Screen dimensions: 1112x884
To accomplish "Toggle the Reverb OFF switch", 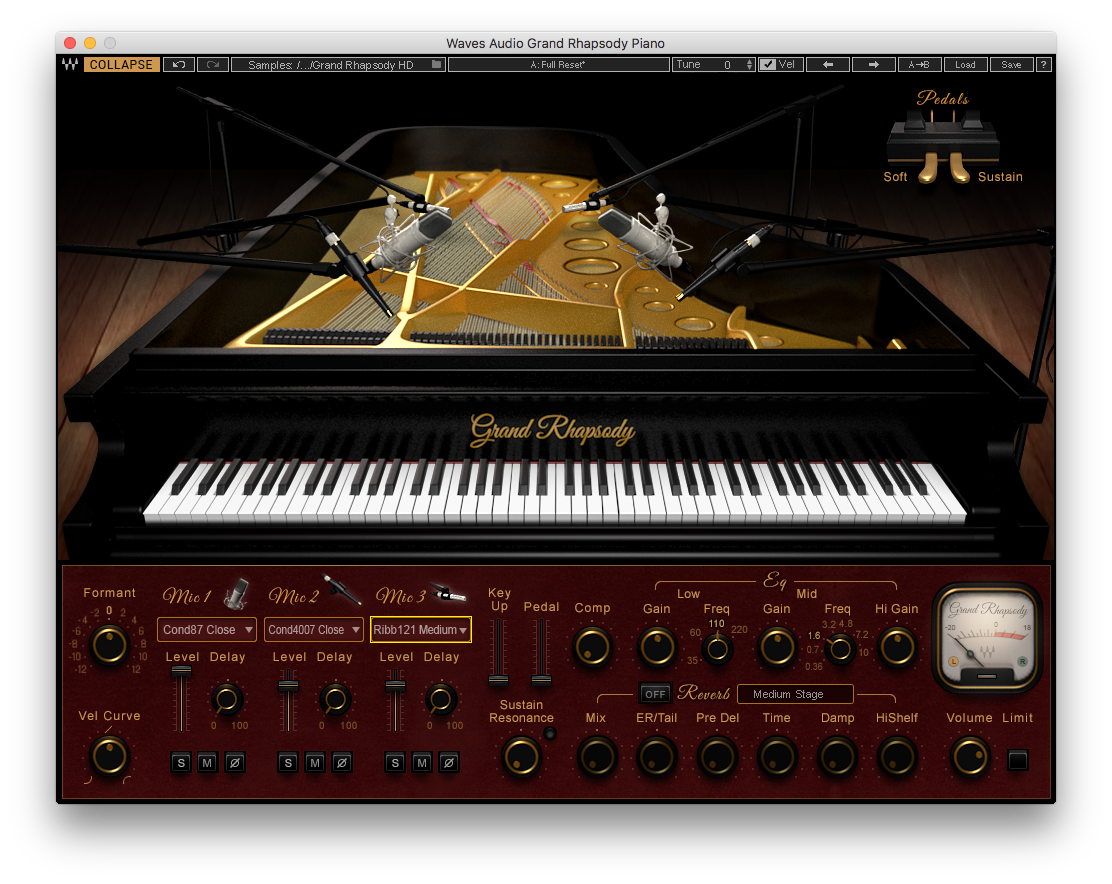I will (655, 694).
